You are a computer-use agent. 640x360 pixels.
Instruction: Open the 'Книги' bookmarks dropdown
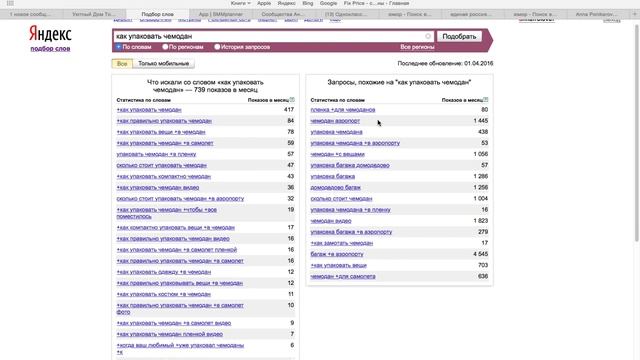240,3
